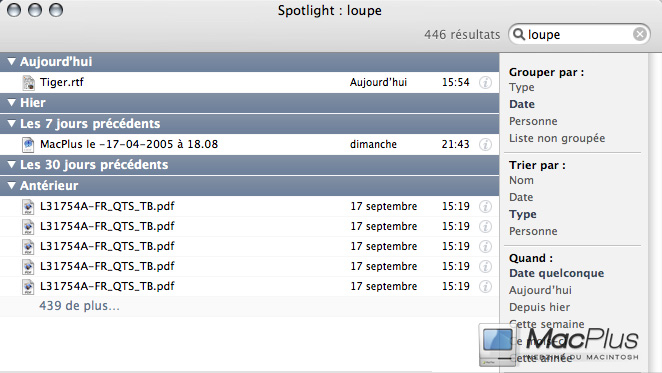Click the info icon for the MacPlus row
This screenshot has width=662, height=373.
coord(486,144)
